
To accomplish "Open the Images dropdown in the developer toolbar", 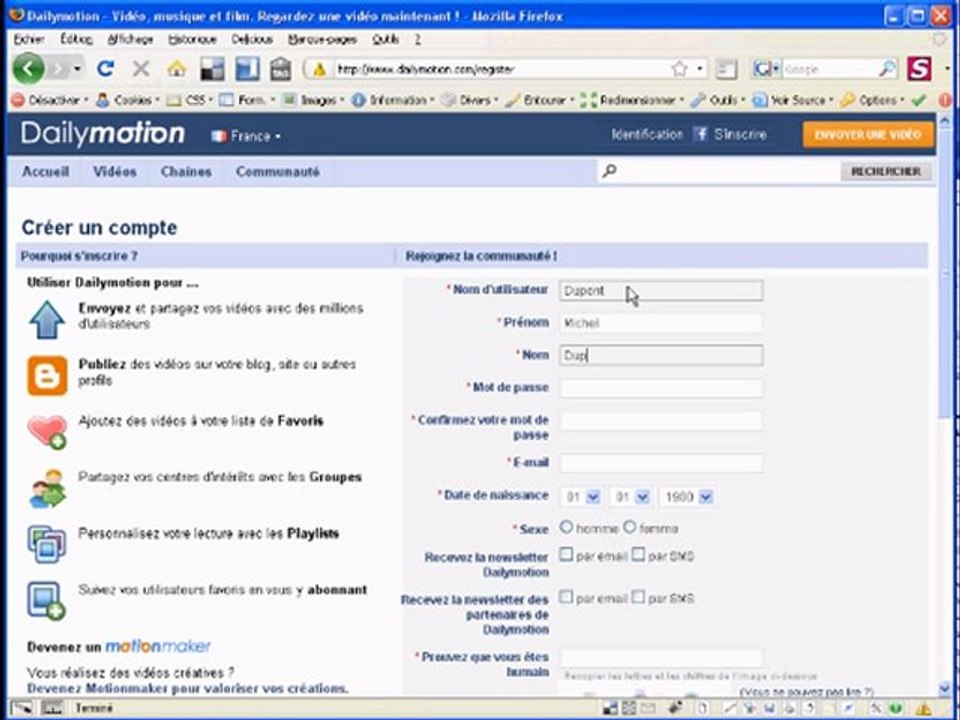I will point(313,100).
